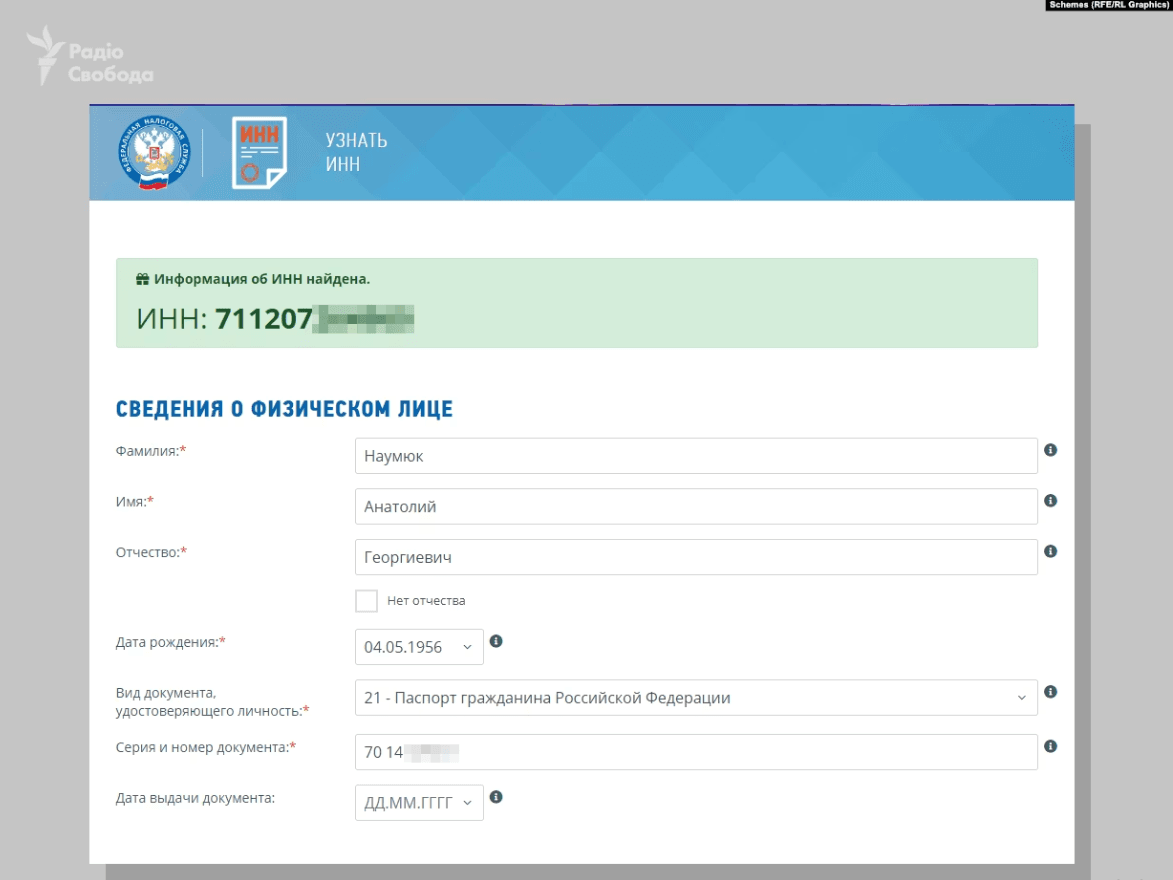Show info tooltip for Отчество field

click(x=1050, y=551)
